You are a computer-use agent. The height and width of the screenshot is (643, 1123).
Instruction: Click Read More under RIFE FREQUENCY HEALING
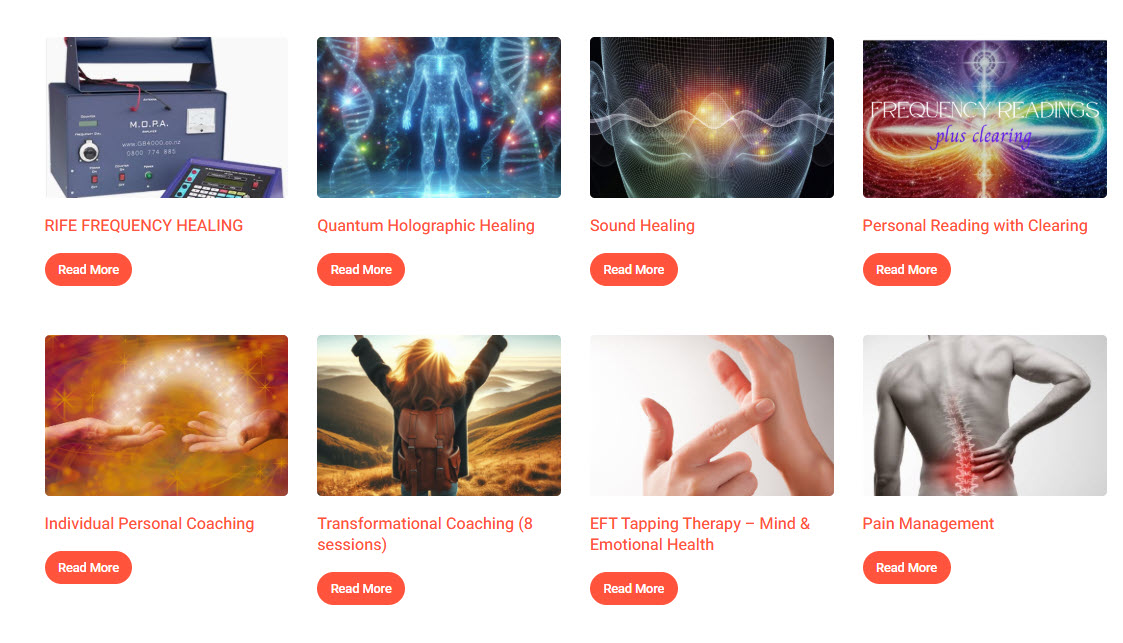pyautogui.click(x=88, y=269)
